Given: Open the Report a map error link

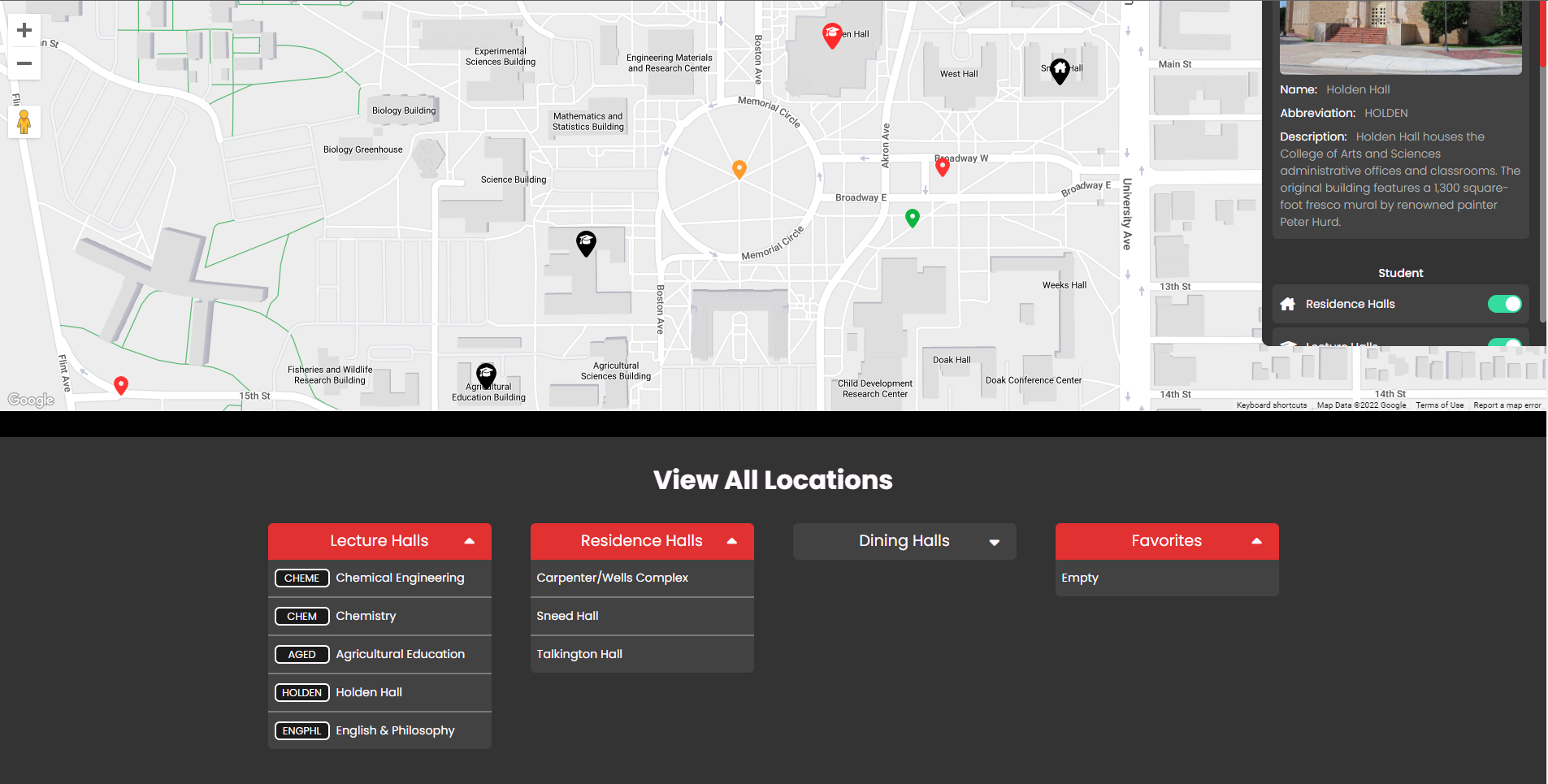Looking at the screenshot, I should click(1507, 405).
